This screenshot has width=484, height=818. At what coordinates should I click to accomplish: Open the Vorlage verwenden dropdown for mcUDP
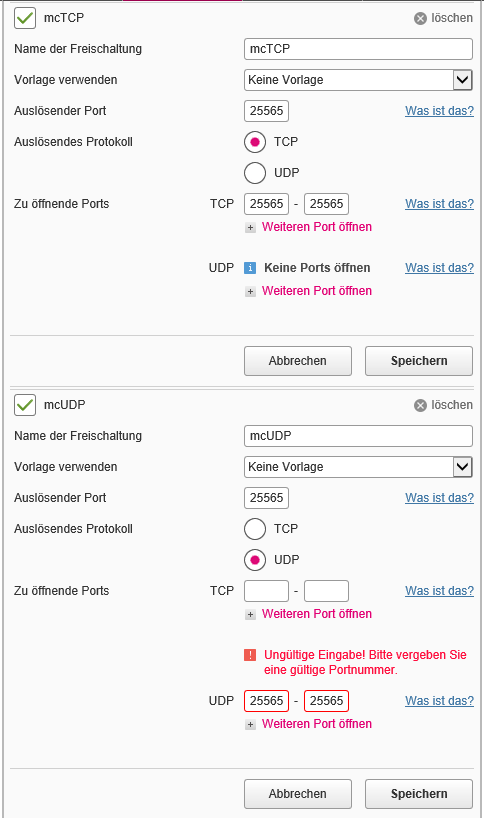[358, 467]
